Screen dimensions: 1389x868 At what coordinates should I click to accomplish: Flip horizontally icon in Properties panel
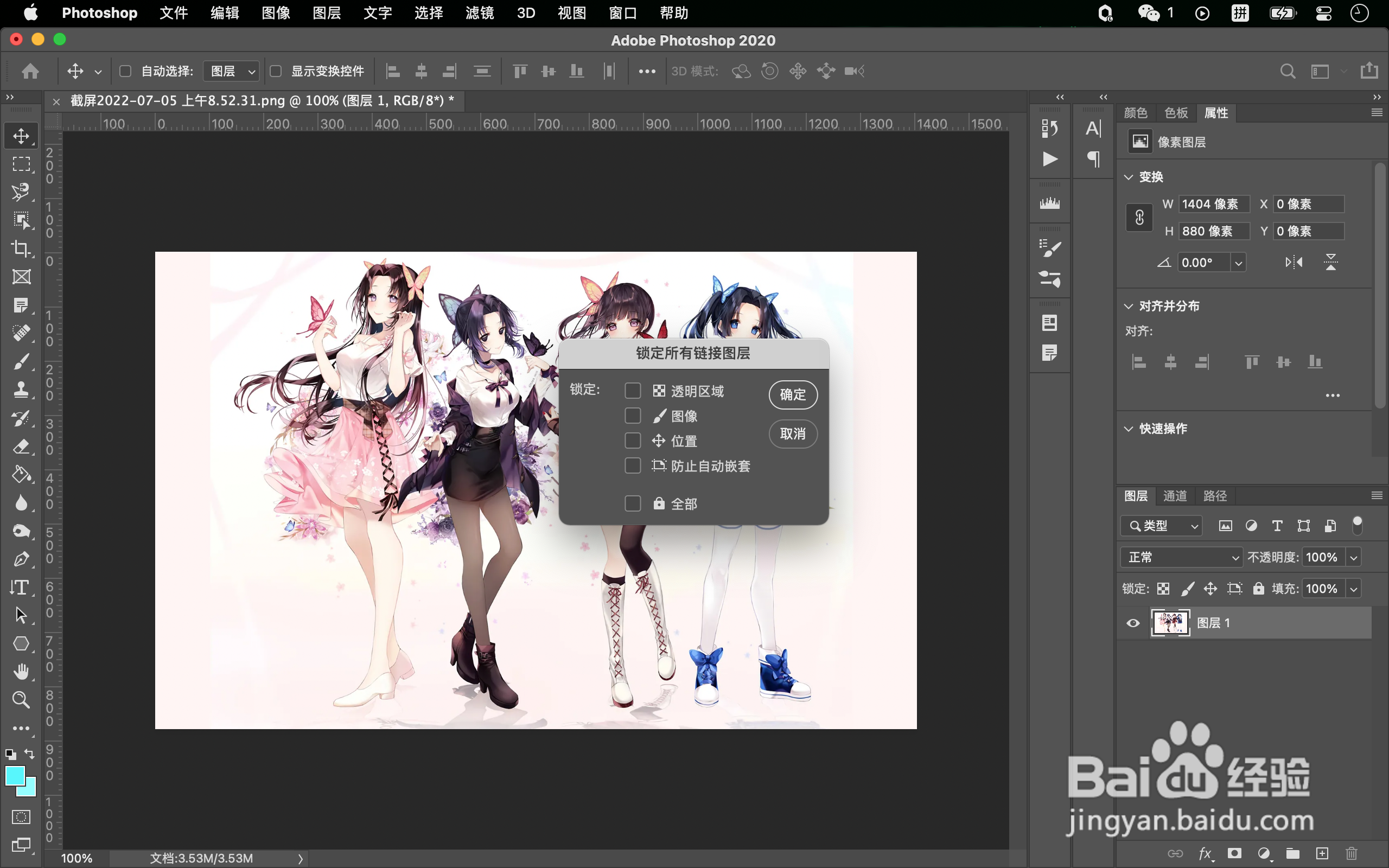pos(1294,263)
